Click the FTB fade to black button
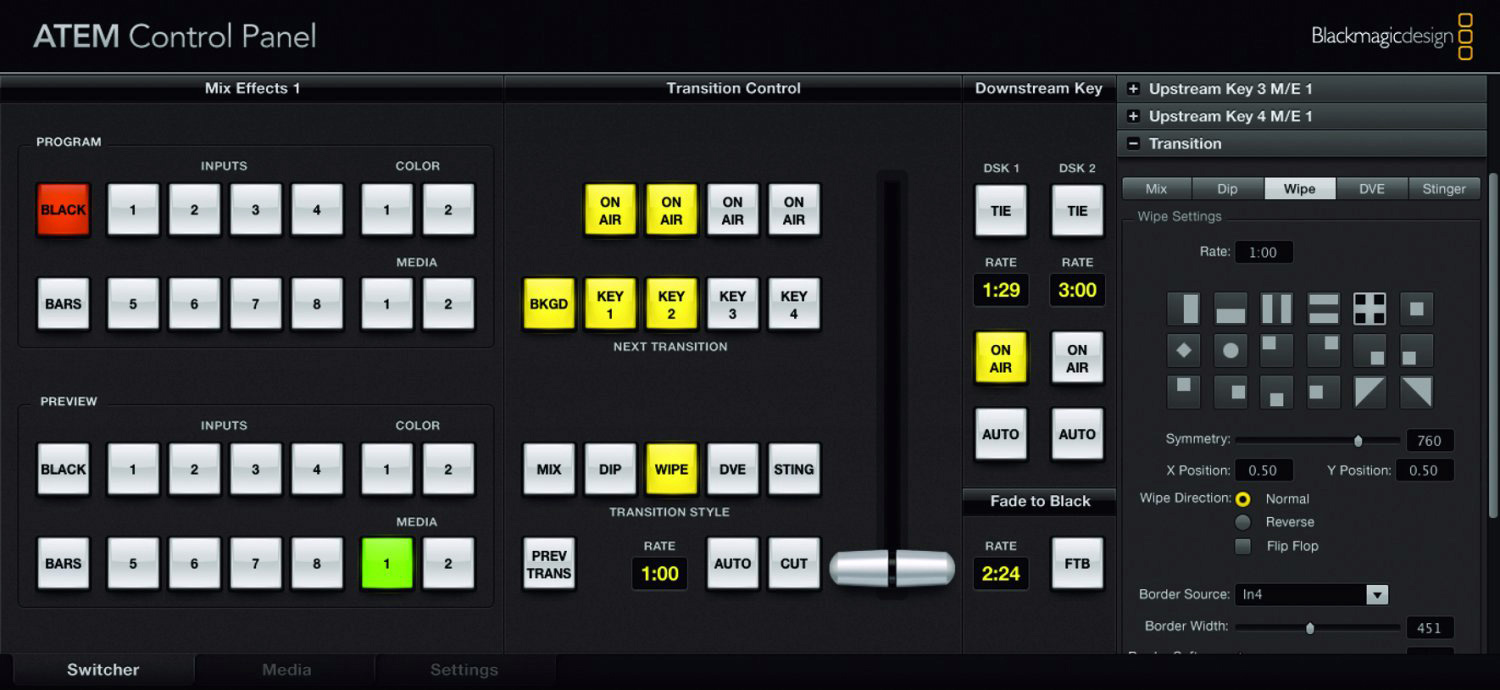The image size is (1500, 690). (x=1077, y=564)
